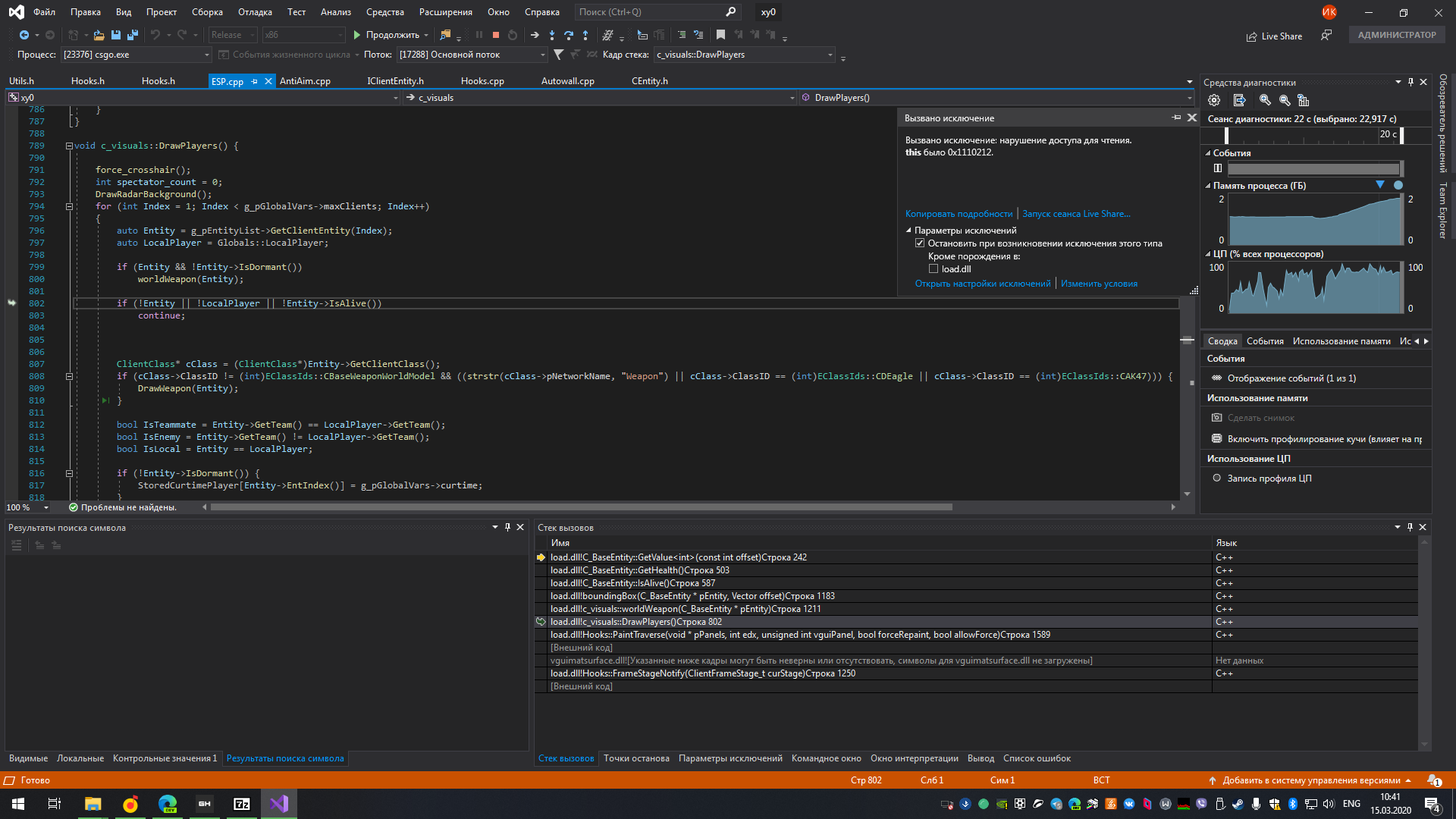Click the Step Over arrow icon
This screenshot has width=1456, height=819.
pos(568,35)
